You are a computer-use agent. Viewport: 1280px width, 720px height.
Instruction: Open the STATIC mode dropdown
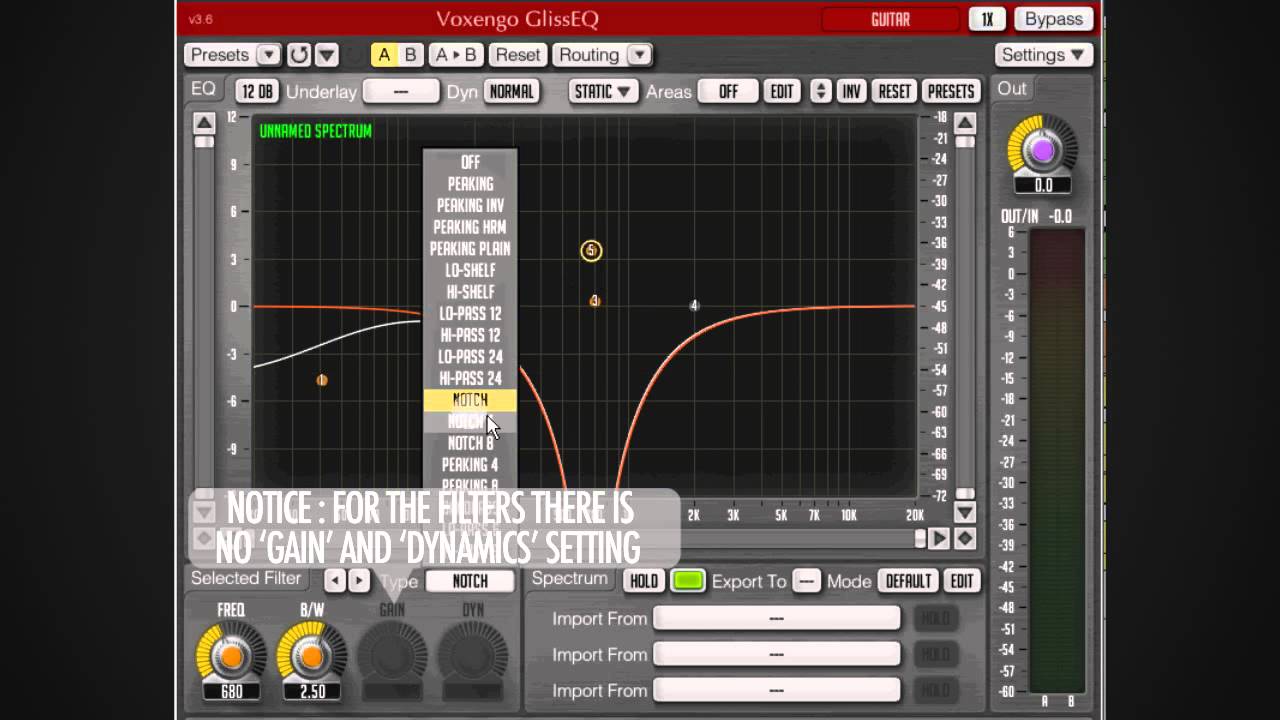click(603, 92)
